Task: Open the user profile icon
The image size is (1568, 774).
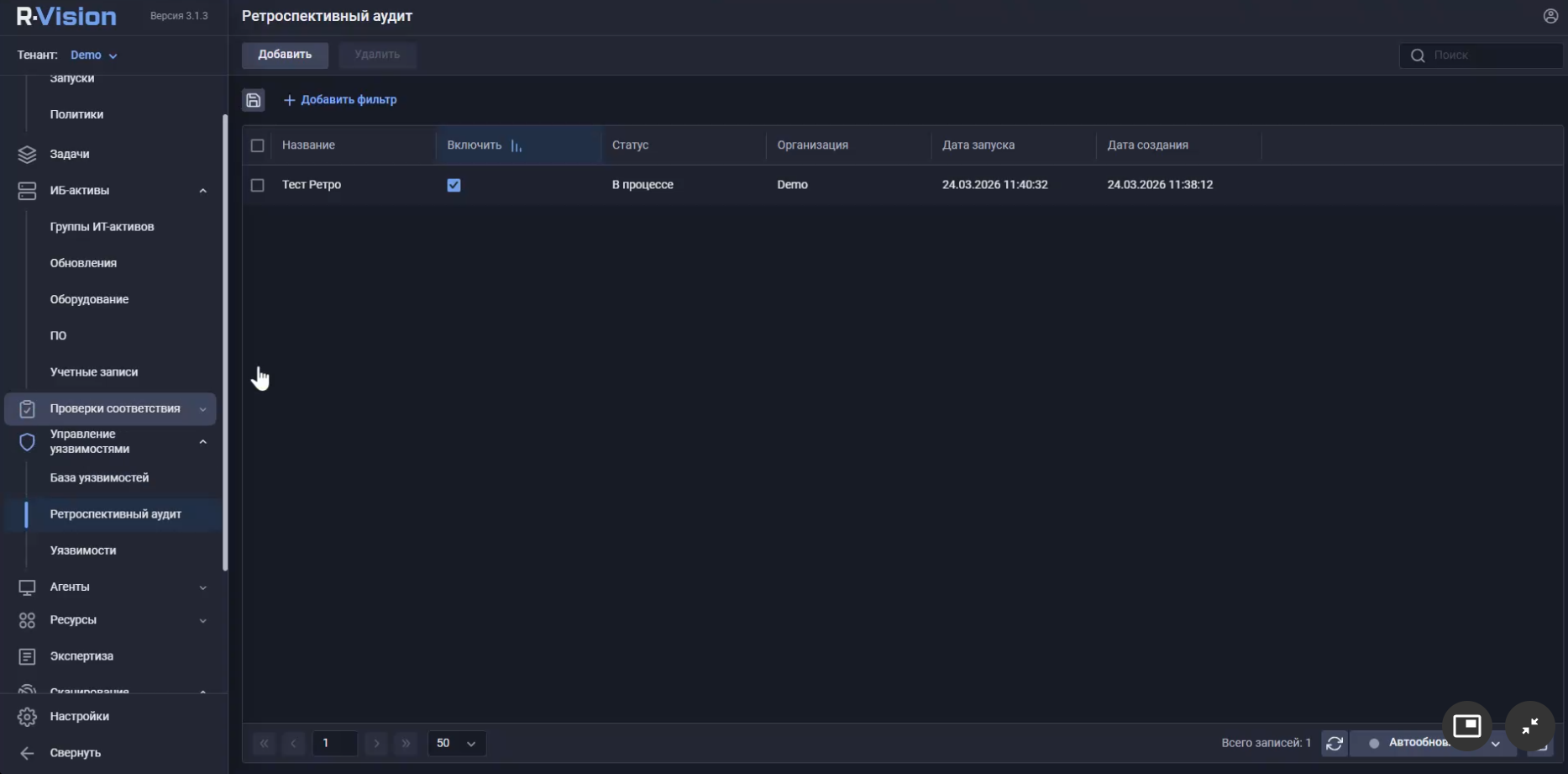Action: pyautogui.click(x=1550, y=16)
